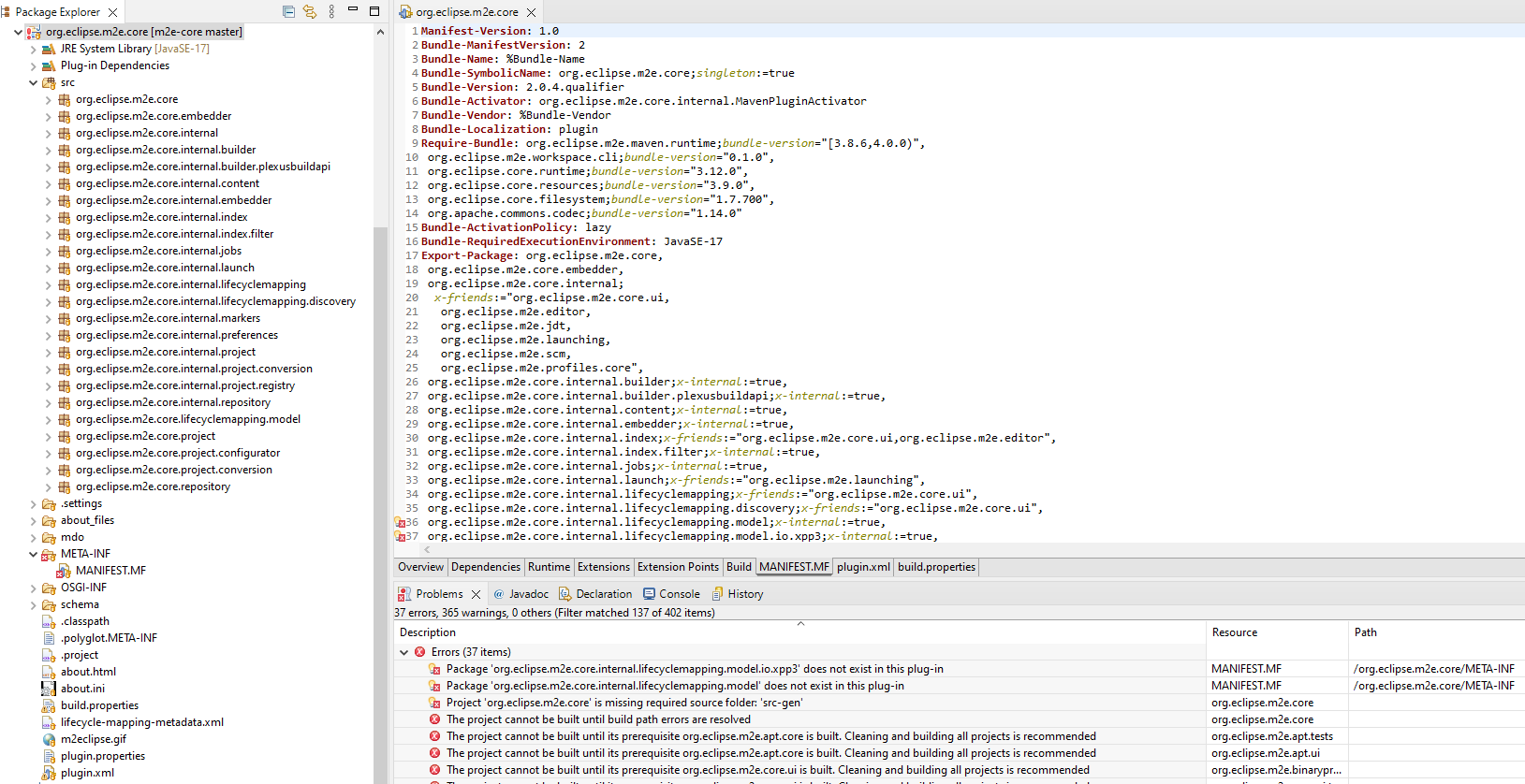This screenshot has height=784, width=1525.
Task: Click error marker on line 36
Action: click(400, 522)
